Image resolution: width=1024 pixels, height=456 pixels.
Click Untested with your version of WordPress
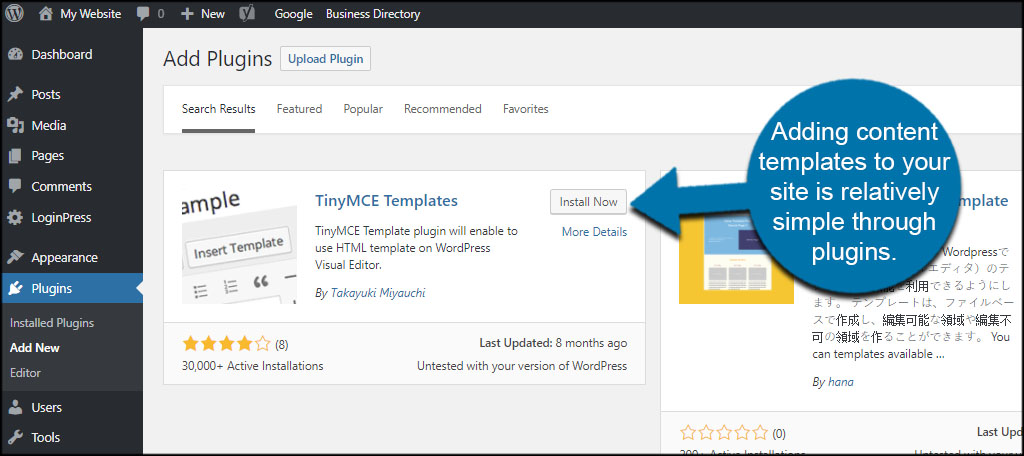tap(522, 366)
